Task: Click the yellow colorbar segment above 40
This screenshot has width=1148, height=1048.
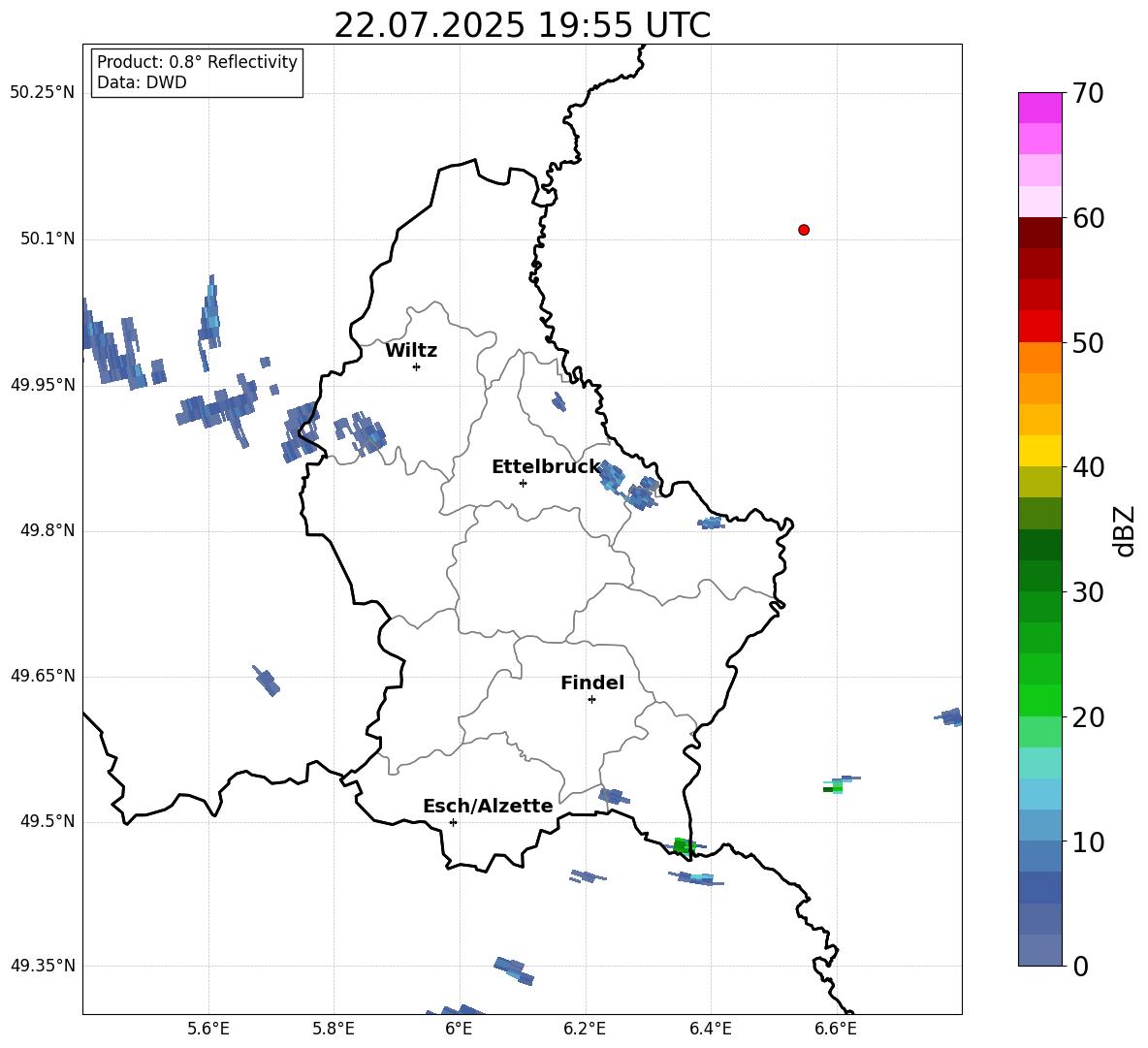Action: click(1039, 451)
